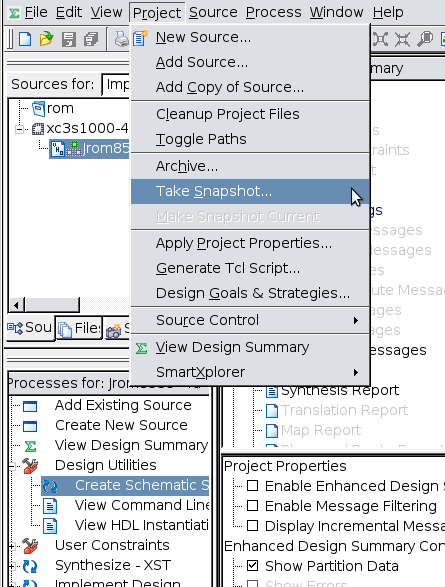The image size is (445, 587).
Task: Select Cleanup Project Files menu entry
Action: pos(250,115)
